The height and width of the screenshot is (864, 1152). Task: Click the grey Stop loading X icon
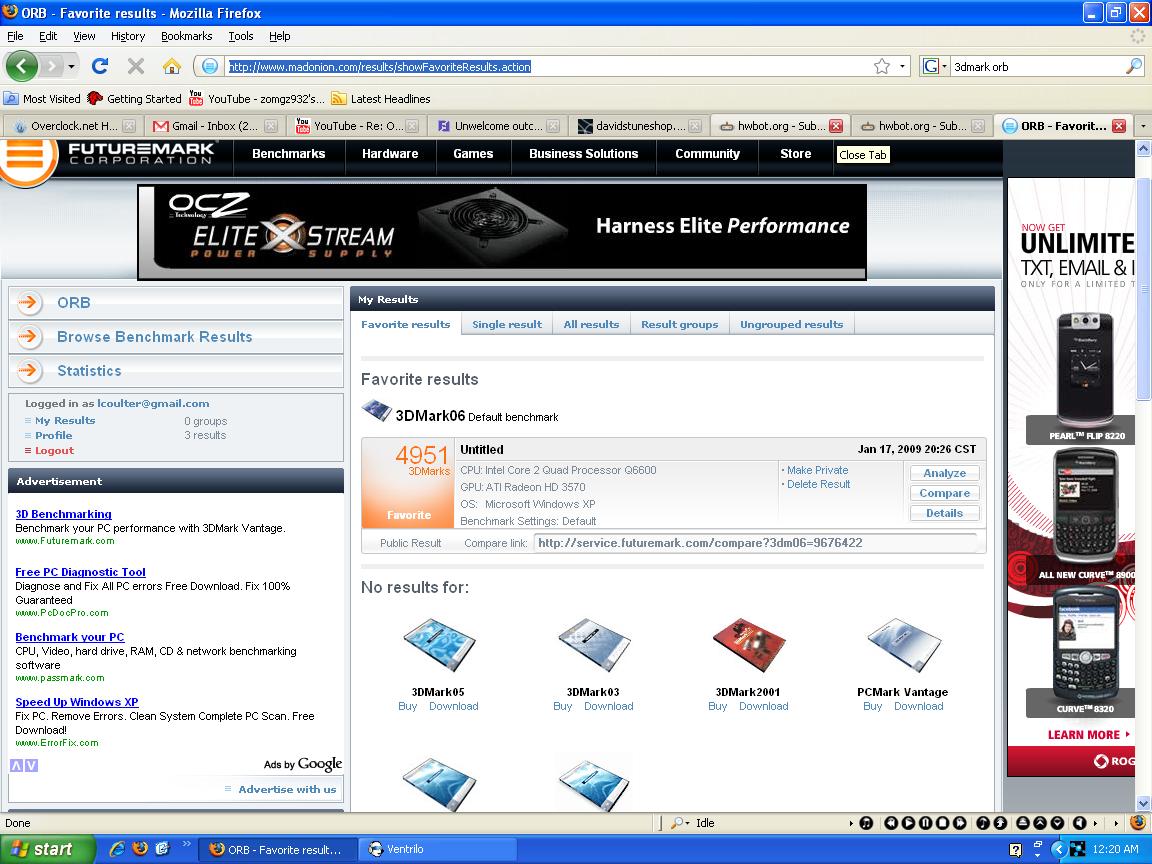[x=135, y=66]
